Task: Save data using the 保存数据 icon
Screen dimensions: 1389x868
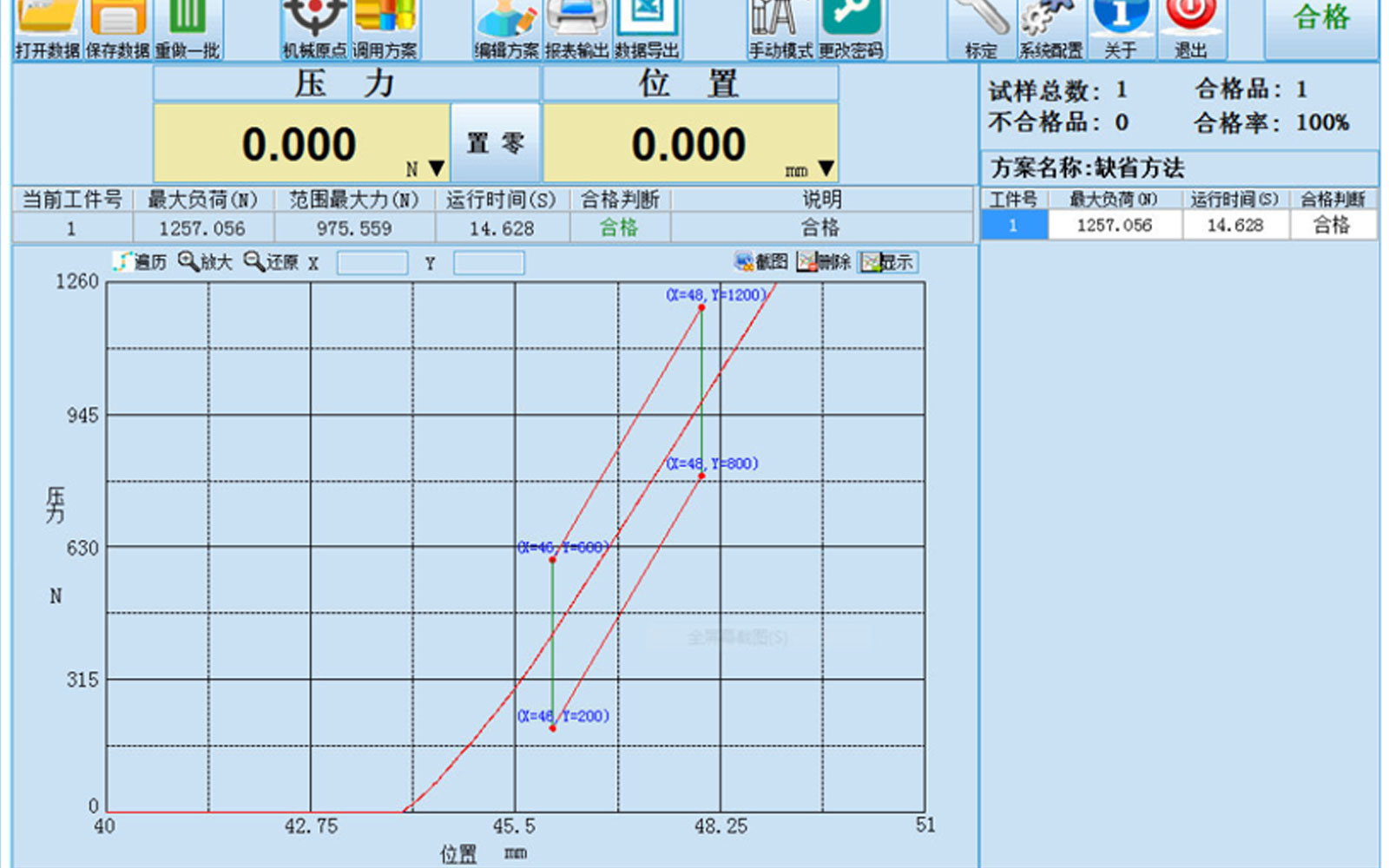Action: [x=117, y=30]
